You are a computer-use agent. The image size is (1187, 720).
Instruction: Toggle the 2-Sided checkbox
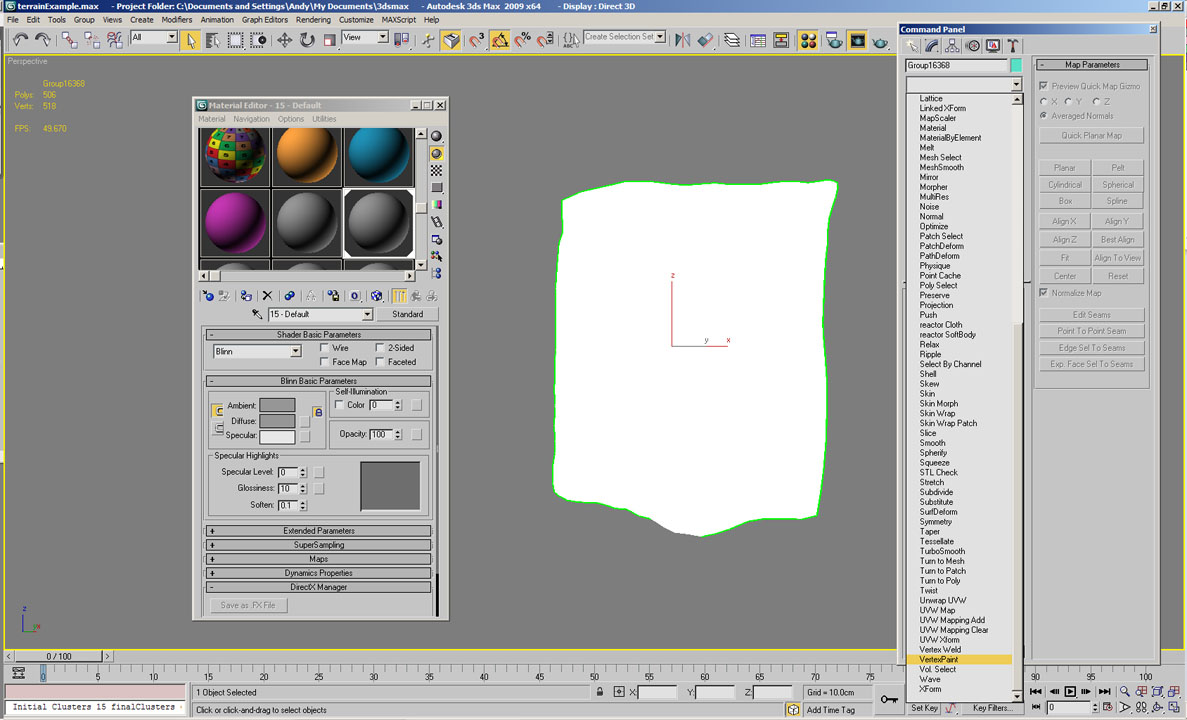tap(380, 348)
